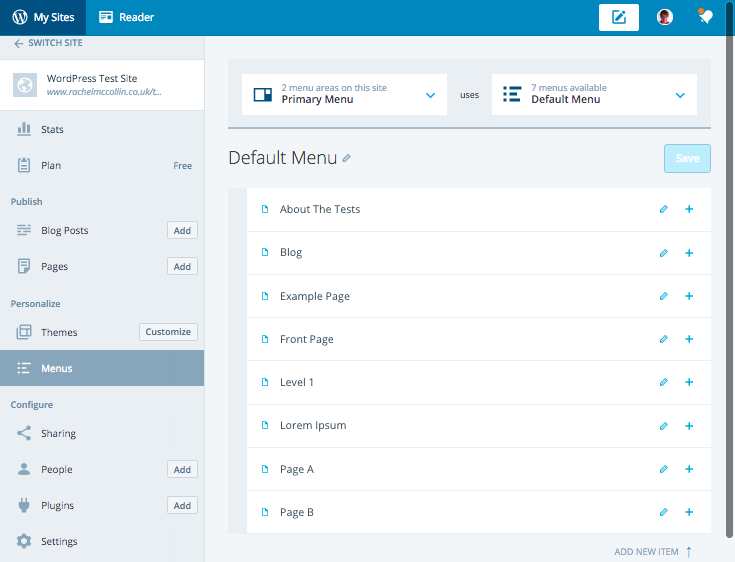The height and width of the screenshot is (562, 735).
Task: Go to Pages in the sidebar
Action: [54, 267]
